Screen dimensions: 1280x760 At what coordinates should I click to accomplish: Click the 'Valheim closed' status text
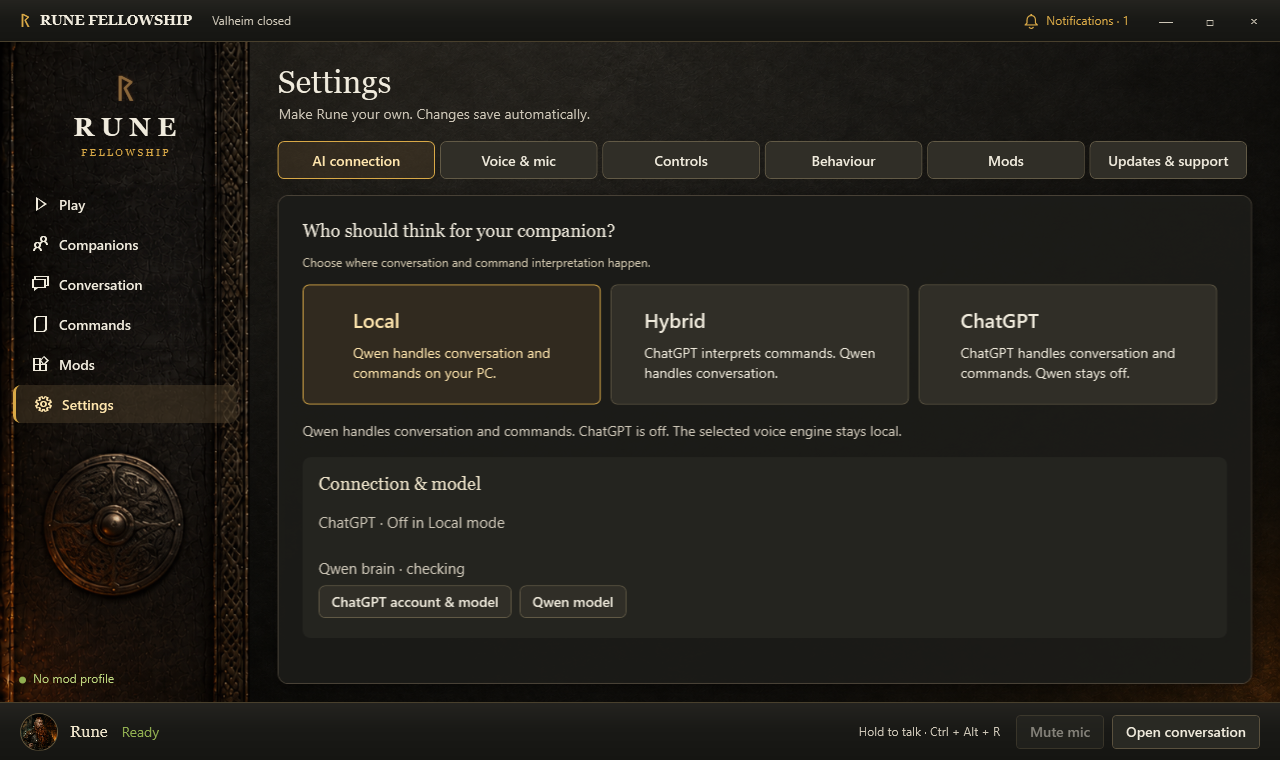coord(252,21)
